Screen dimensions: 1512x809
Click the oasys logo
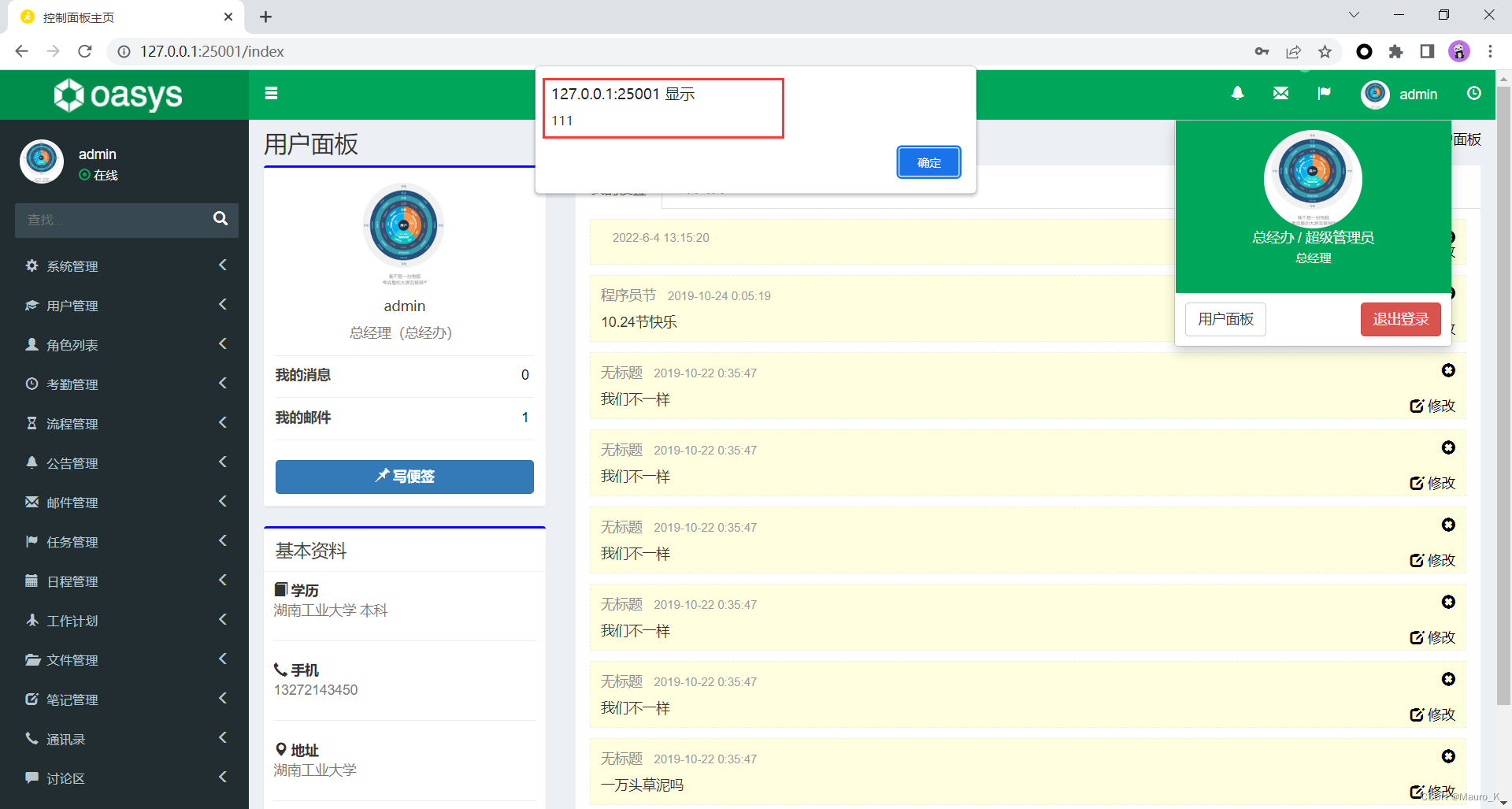coord(116,95)
